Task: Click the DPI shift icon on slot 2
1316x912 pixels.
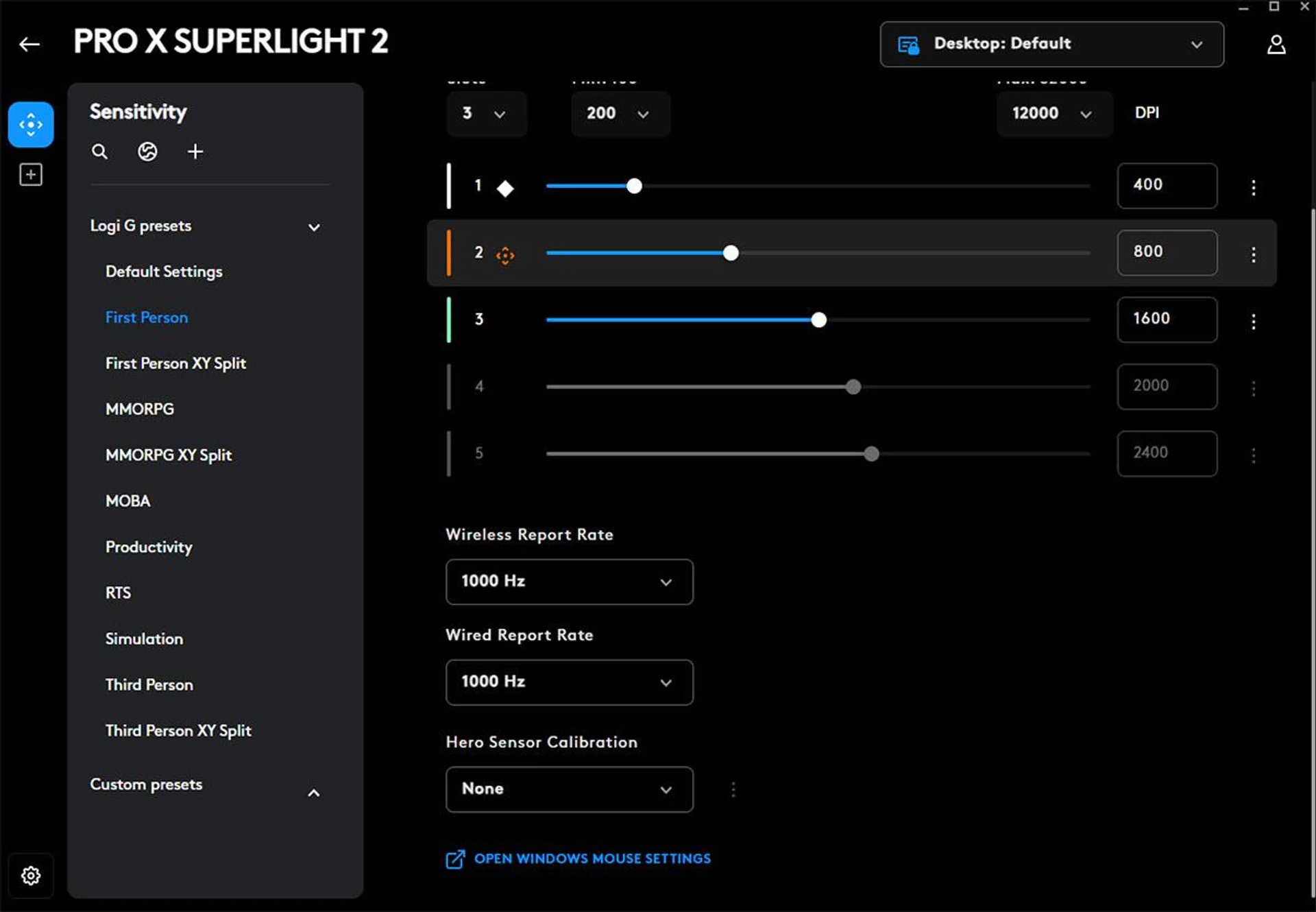Action: 505,255
